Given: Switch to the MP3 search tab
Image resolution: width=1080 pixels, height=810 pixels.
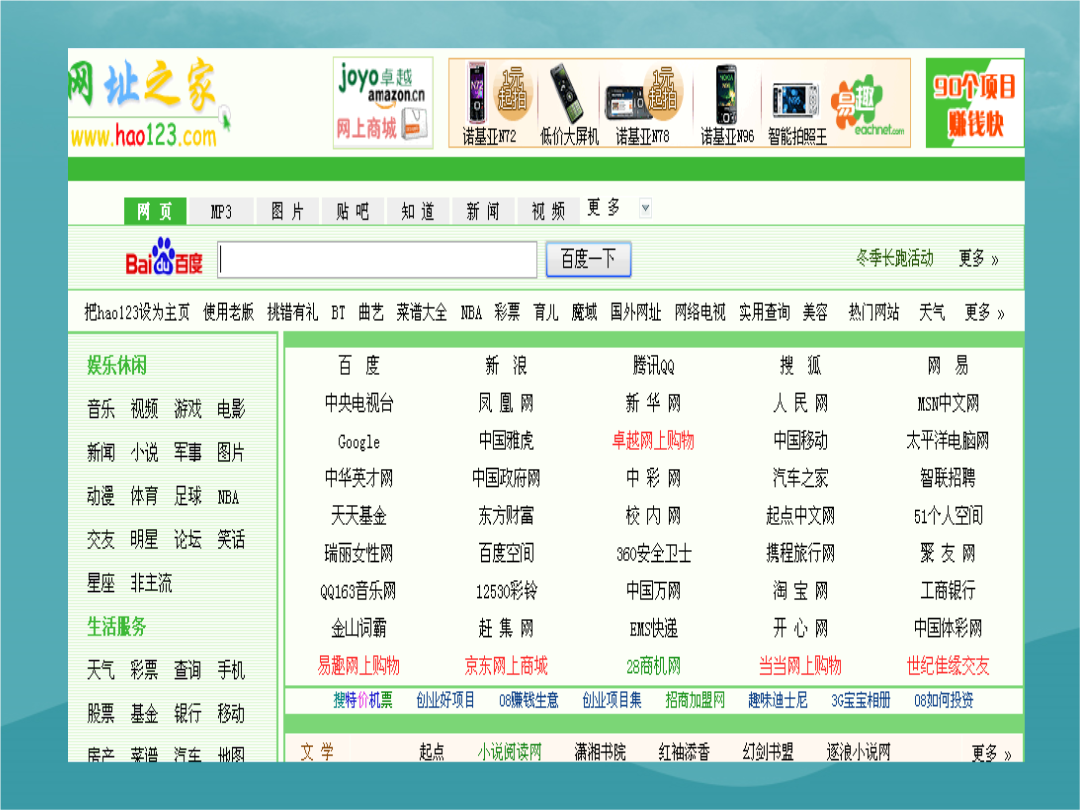Looking at the screenshot, I should coord(221,211).
